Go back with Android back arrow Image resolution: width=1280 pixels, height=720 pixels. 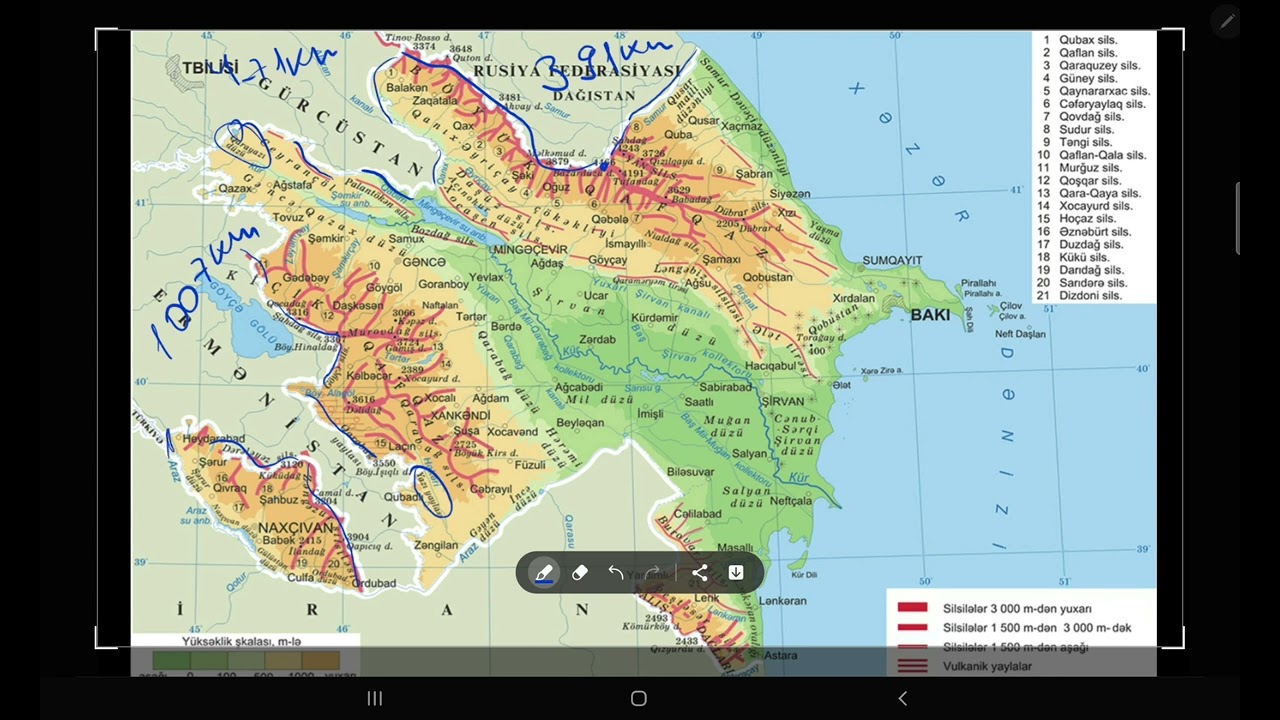(x=903, y=698)
